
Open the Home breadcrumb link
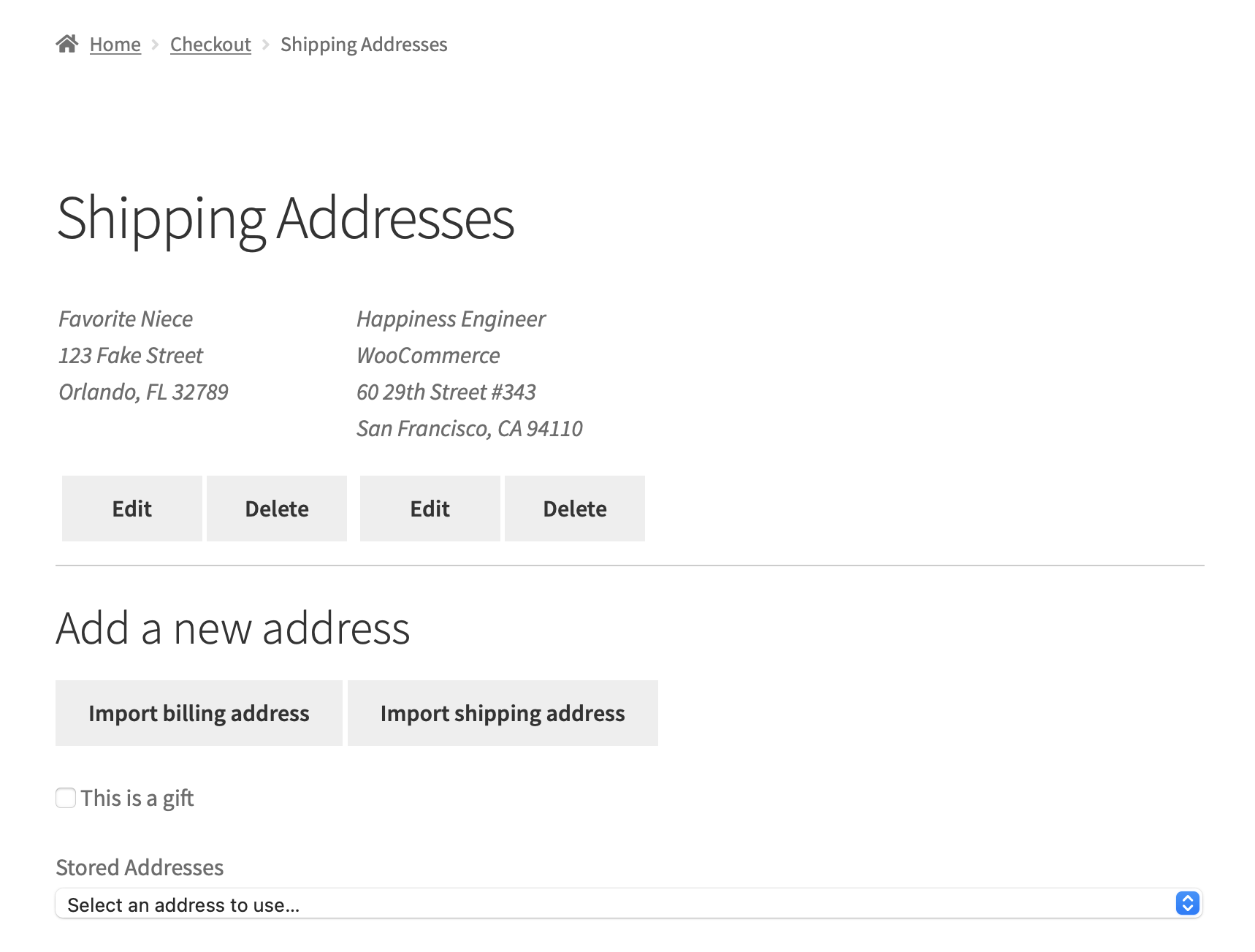point(115,44)
